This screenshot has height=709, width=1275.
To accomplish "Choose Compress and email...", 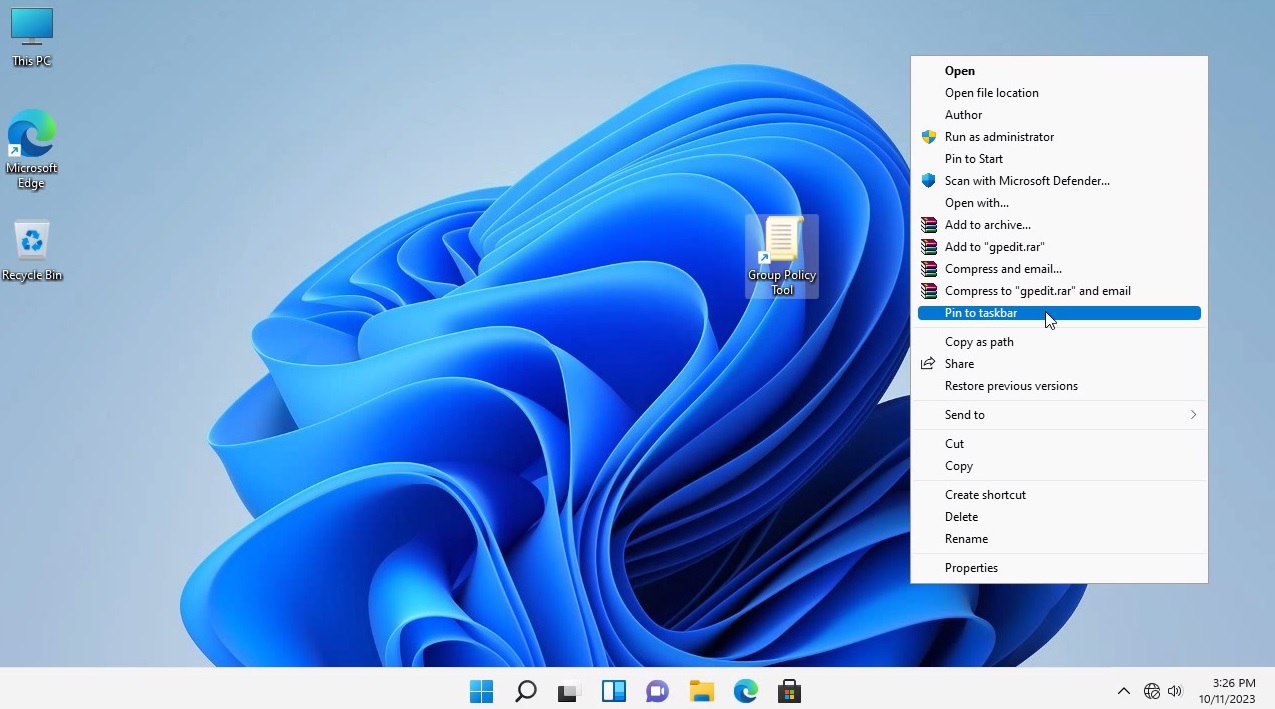I will pos(1059,269).
